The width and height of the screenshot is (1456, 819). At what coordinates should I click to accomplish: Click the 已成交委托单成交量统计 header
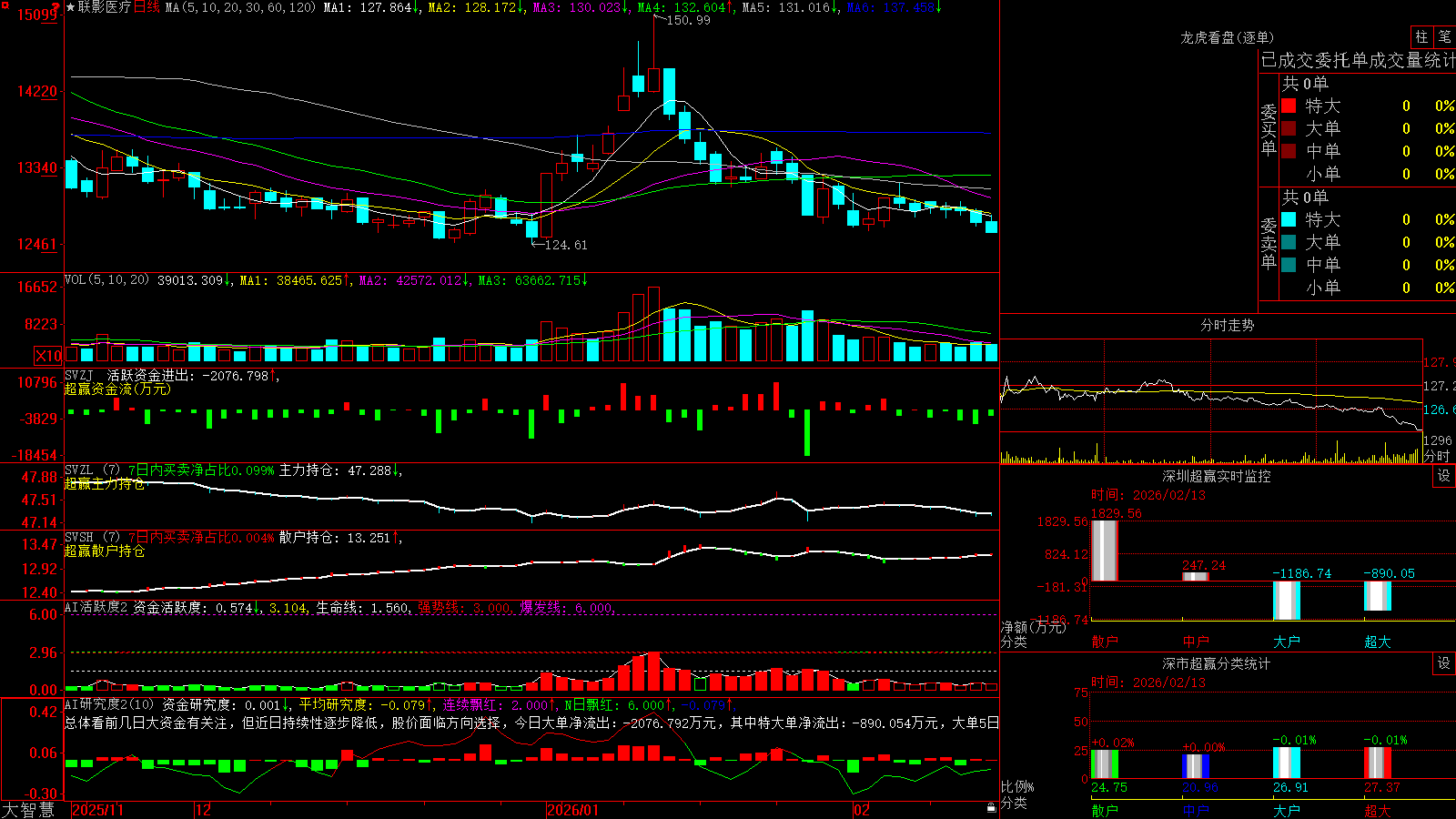tap(1358, 60)
